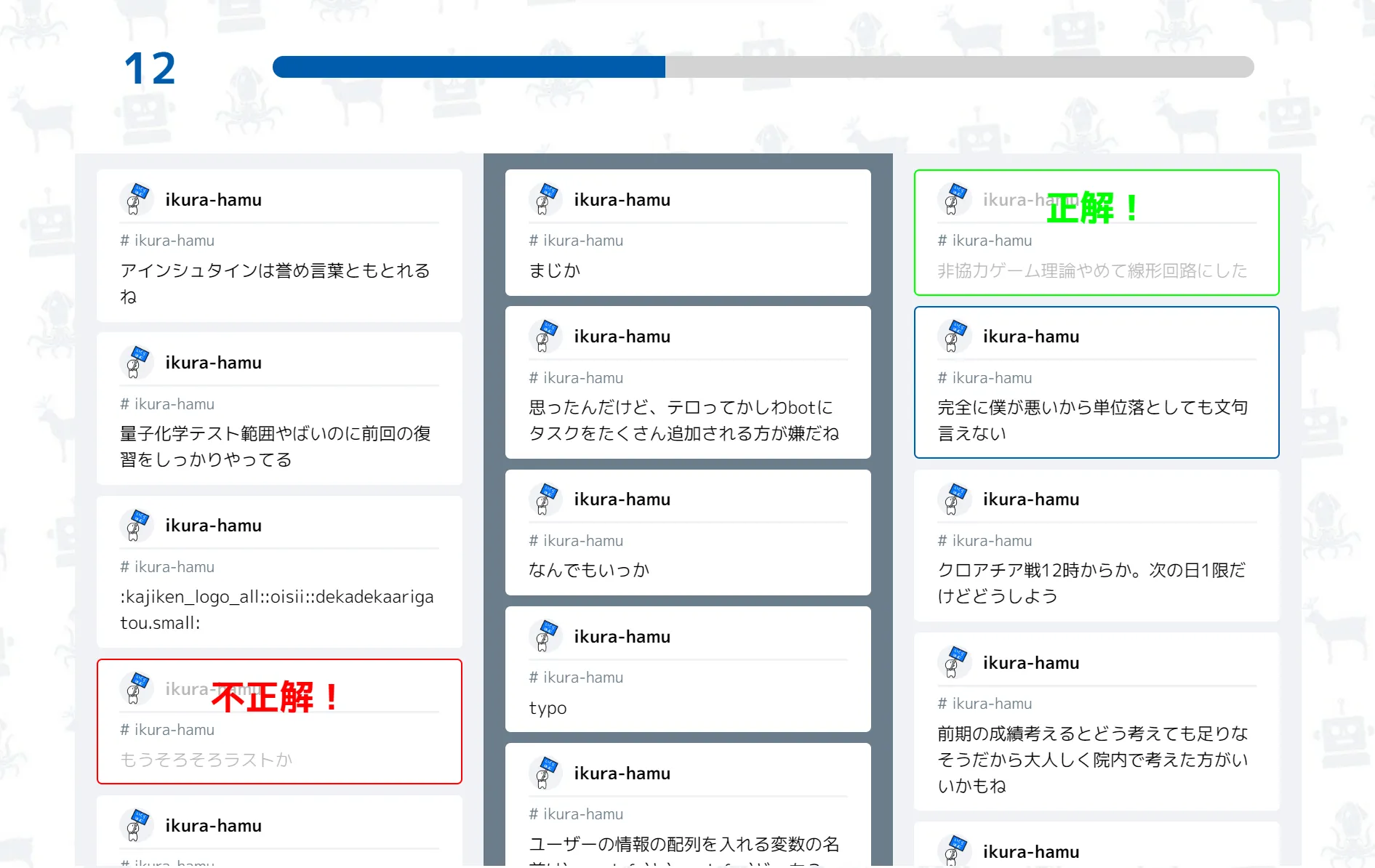Open the #ikura-hamu link on the typo card
This screenshot has height=868, width=1375.
pyautogui.click(x=577, y=677)
